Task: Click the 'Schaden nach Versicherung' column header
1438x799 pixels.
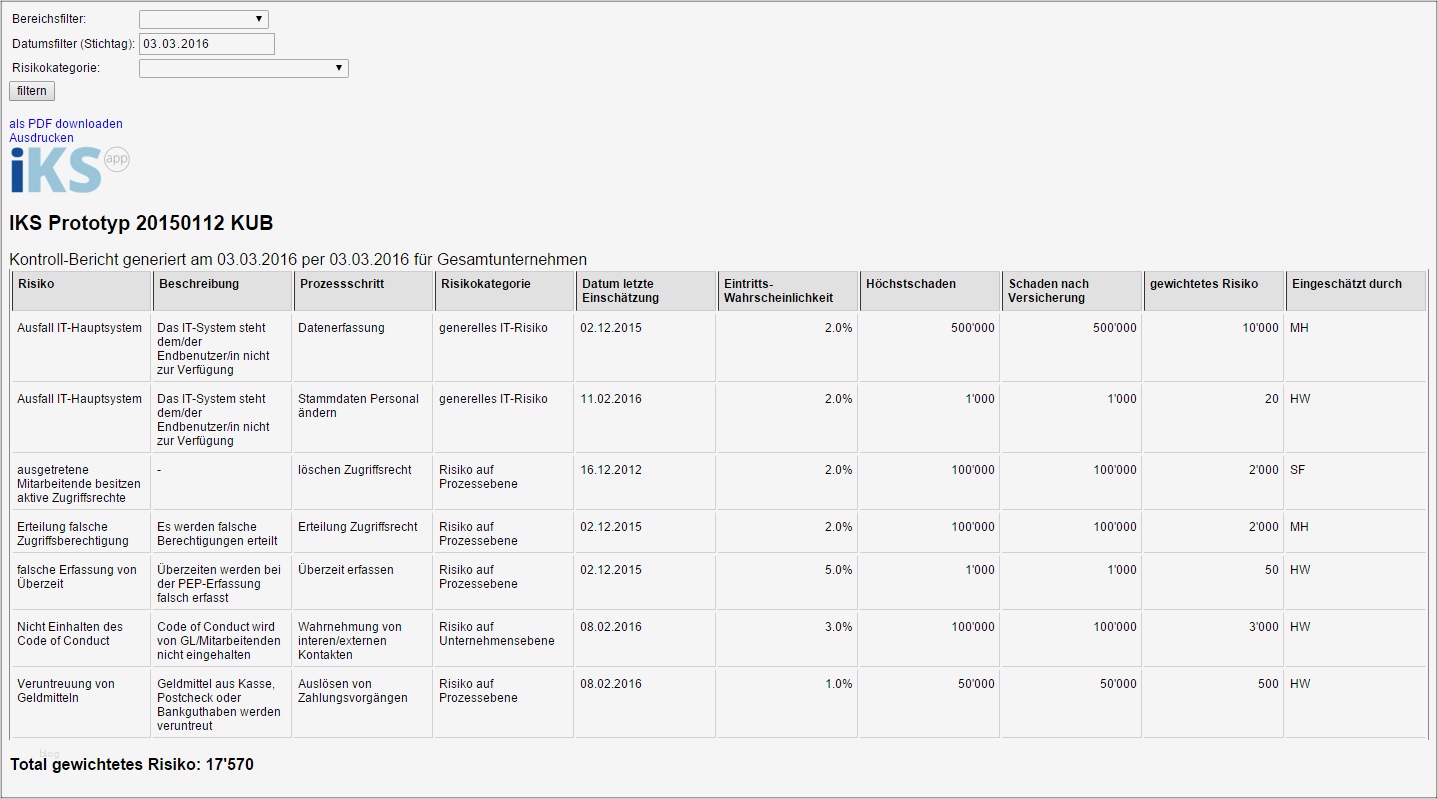Action: [x=1049, y=291]
